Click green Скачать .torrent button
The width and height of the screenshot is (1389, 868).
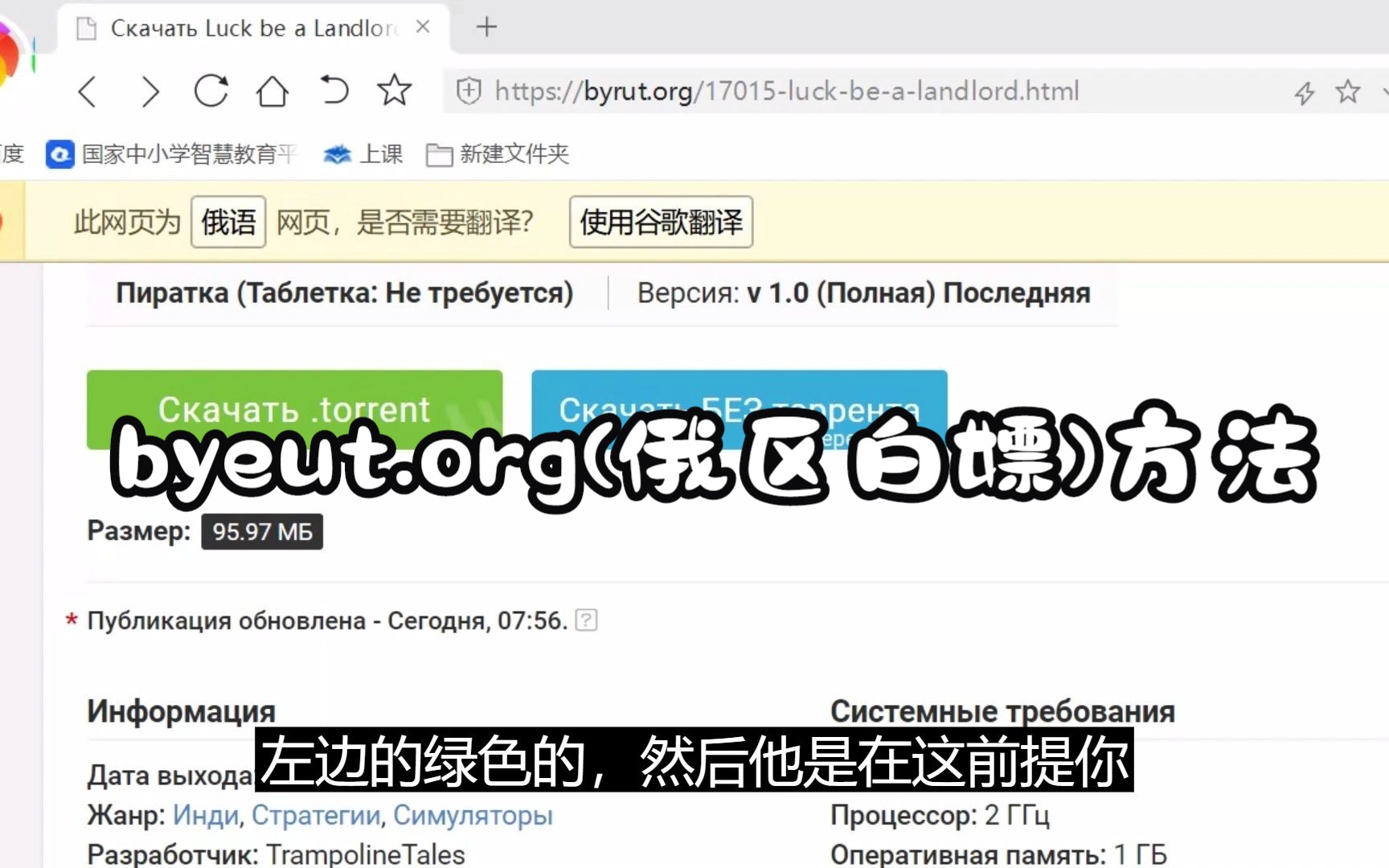(x=294, y=409)
